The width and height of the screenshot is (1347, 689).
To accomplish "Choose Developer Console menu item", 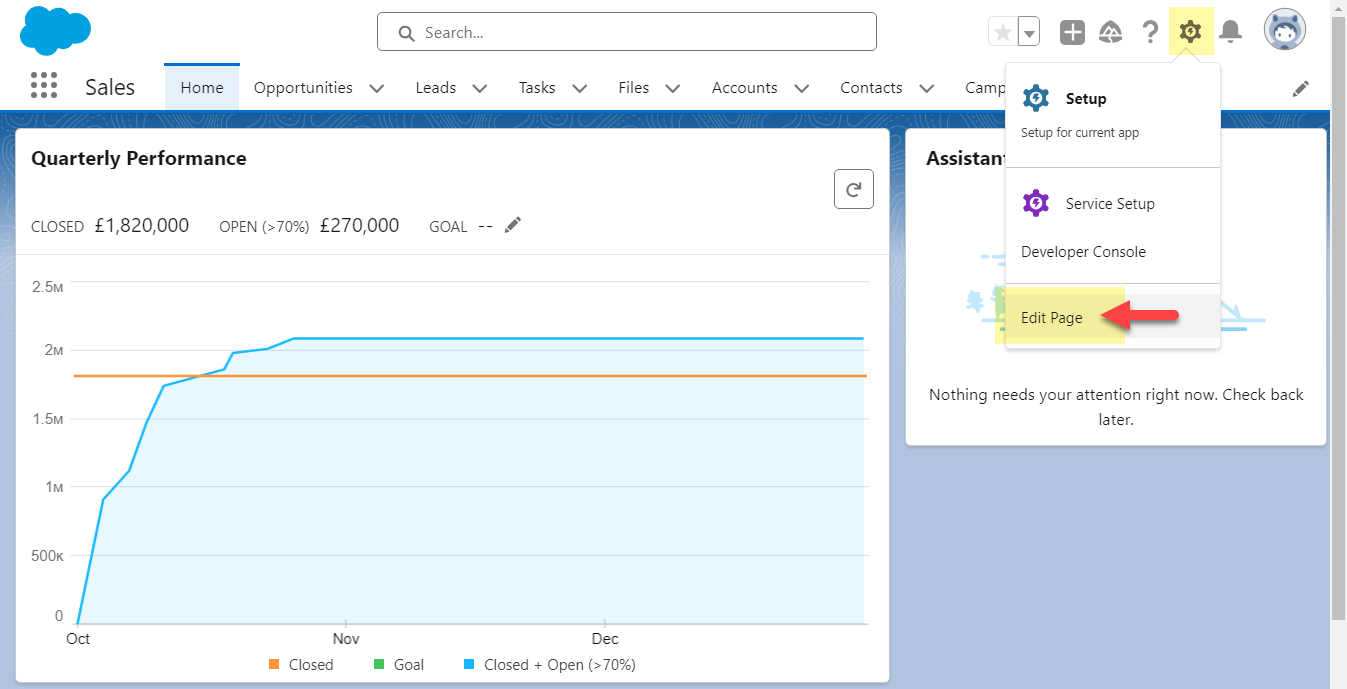I will click(1083, 252).
